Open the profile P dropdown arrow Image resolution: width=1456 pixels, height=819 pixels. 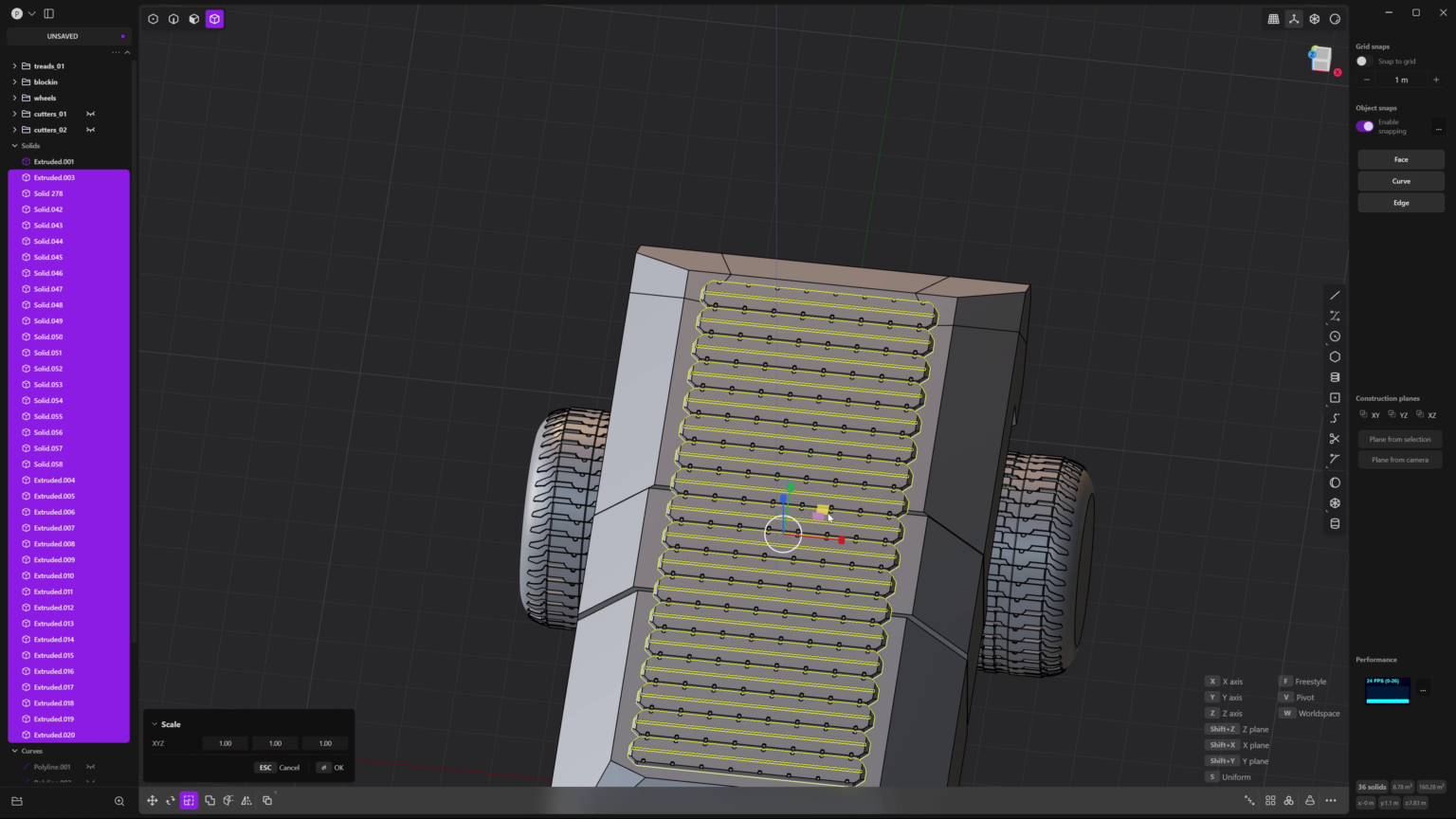31,13
